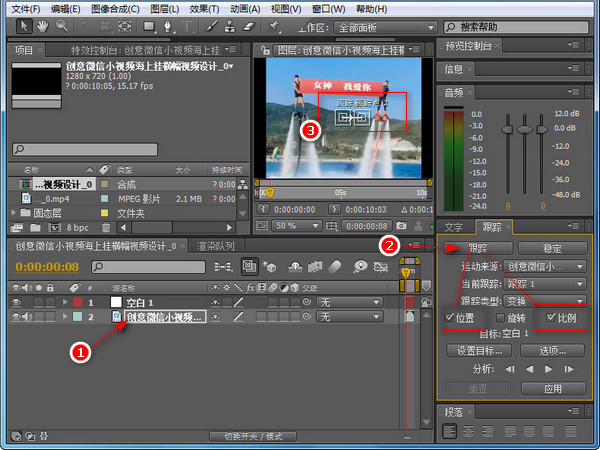The width and height of the screenshot is (600, 450).
Task: Toggle the frame blending icon in timeline
Action: (x=315, y=267)
